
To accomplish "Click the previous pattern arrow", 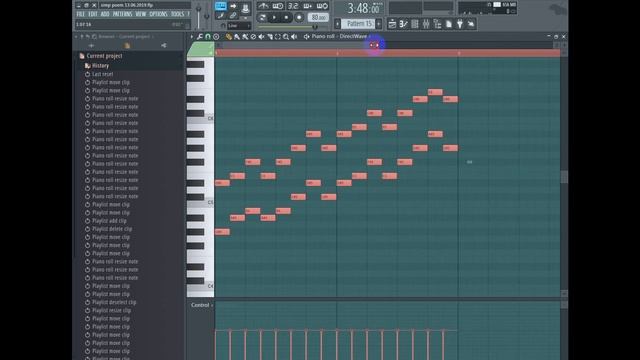I will (x=337, y=24).
